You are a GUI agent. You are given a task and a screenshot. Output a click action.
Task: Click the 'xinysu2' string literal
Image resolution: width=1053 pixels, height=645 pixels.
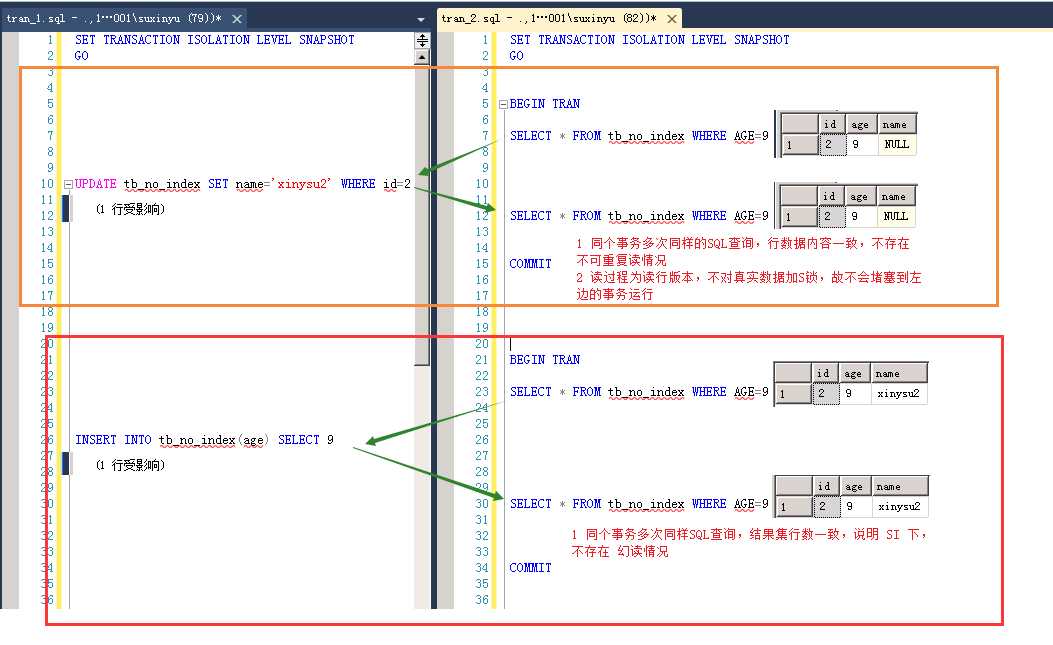[x=301, y=183]
